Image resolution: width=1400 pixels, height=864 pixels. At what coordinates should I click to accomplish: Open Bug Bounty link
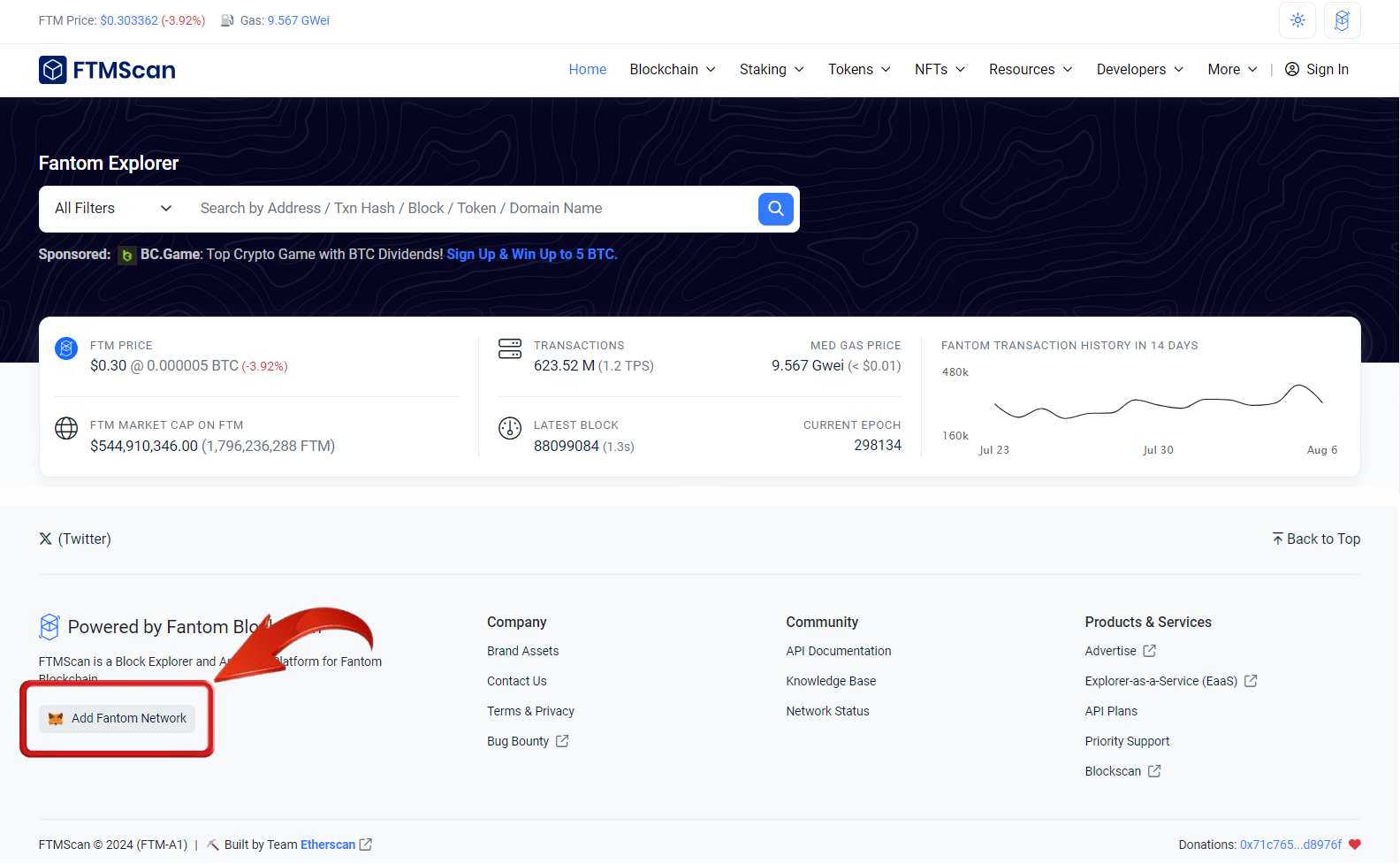coord(518,741)
